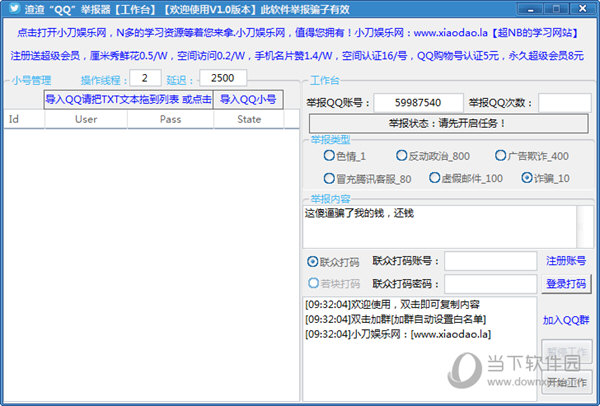Open the 注册账号 link
This screenshot has height=406, width=600.
566,261
